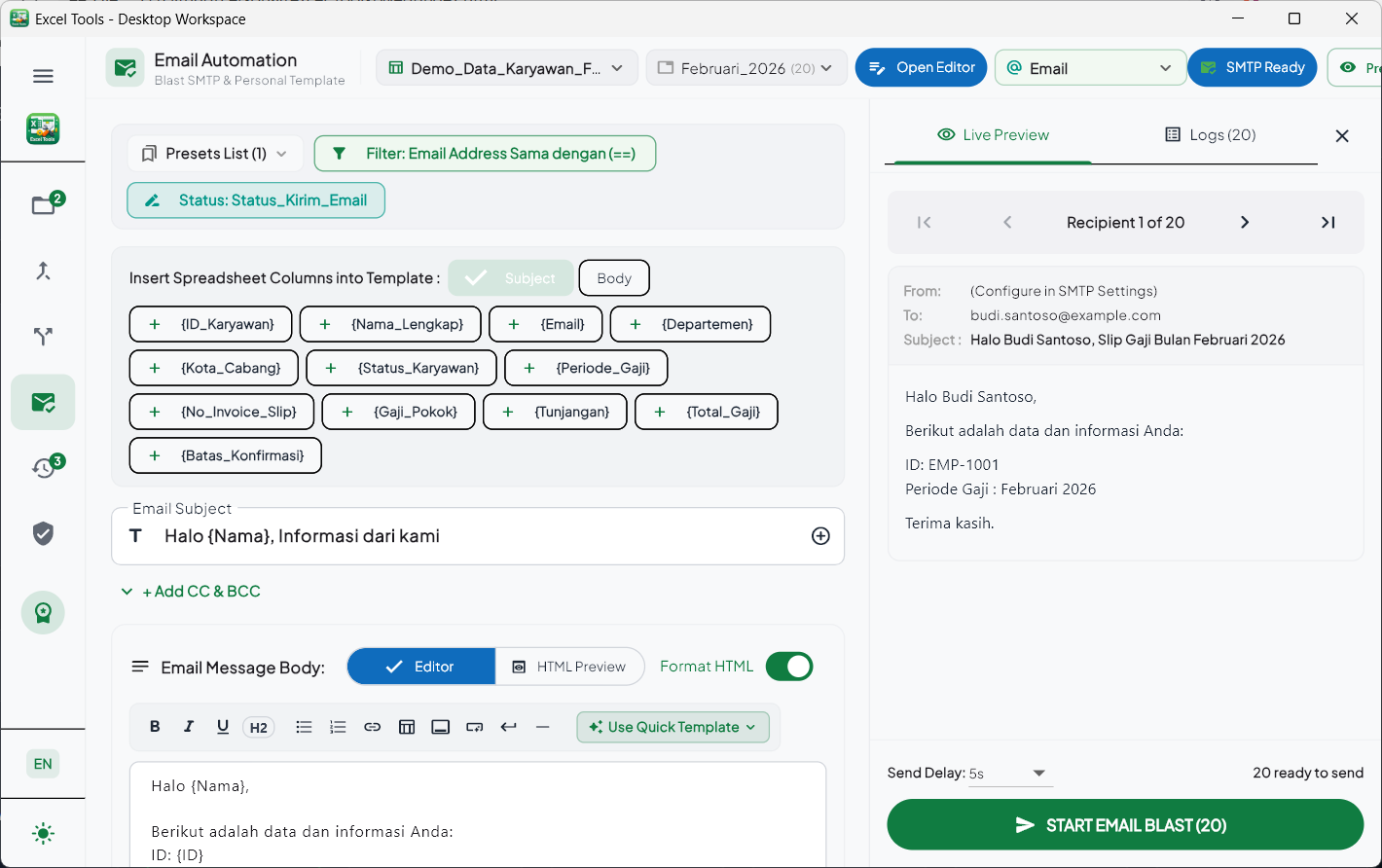Open history icon with badge 3

[x=44, y=467]
